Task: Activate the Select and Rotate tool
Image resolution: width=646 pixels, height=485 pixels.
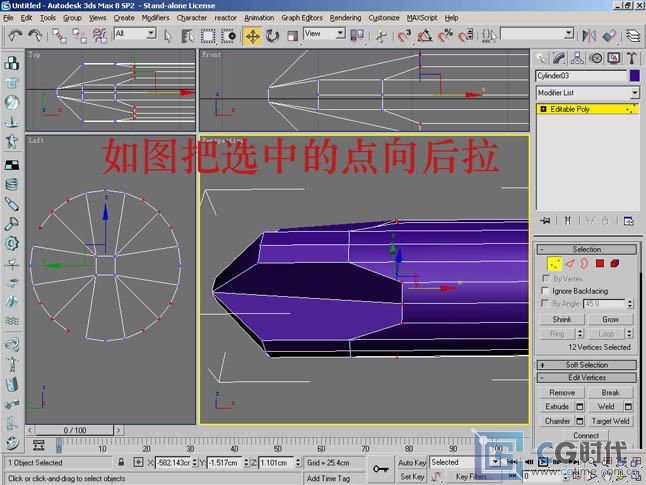Action: click(272, 36)
